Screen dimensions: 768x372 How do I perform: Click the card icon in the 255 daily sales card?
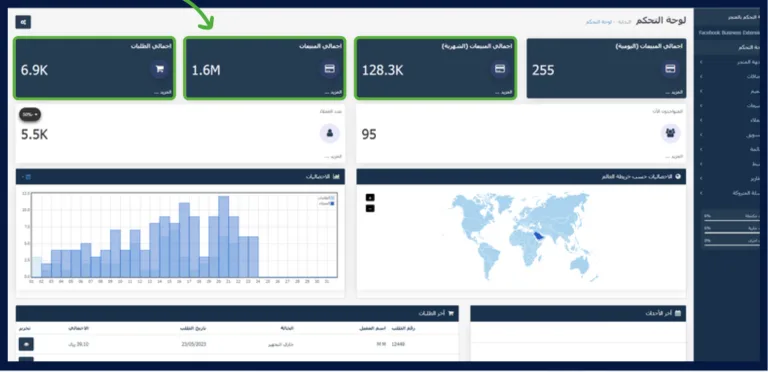click(670, 69)
